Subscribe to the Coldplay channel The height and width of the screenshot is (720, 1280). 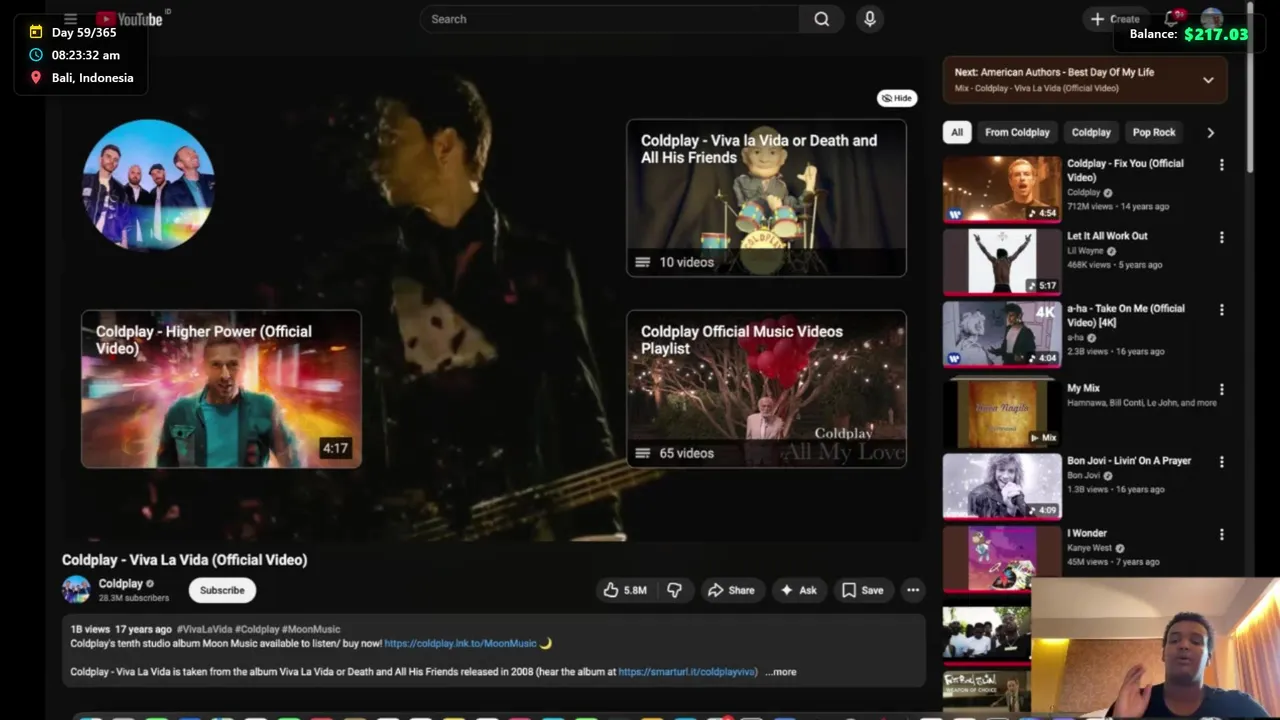222,590
